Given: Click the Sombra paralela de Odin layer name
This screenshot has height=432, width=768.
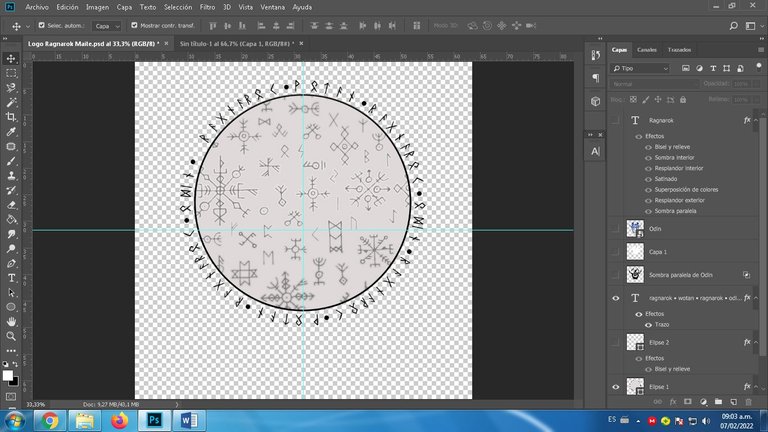Looking at the screenshot, I should [x=681, y=275].
